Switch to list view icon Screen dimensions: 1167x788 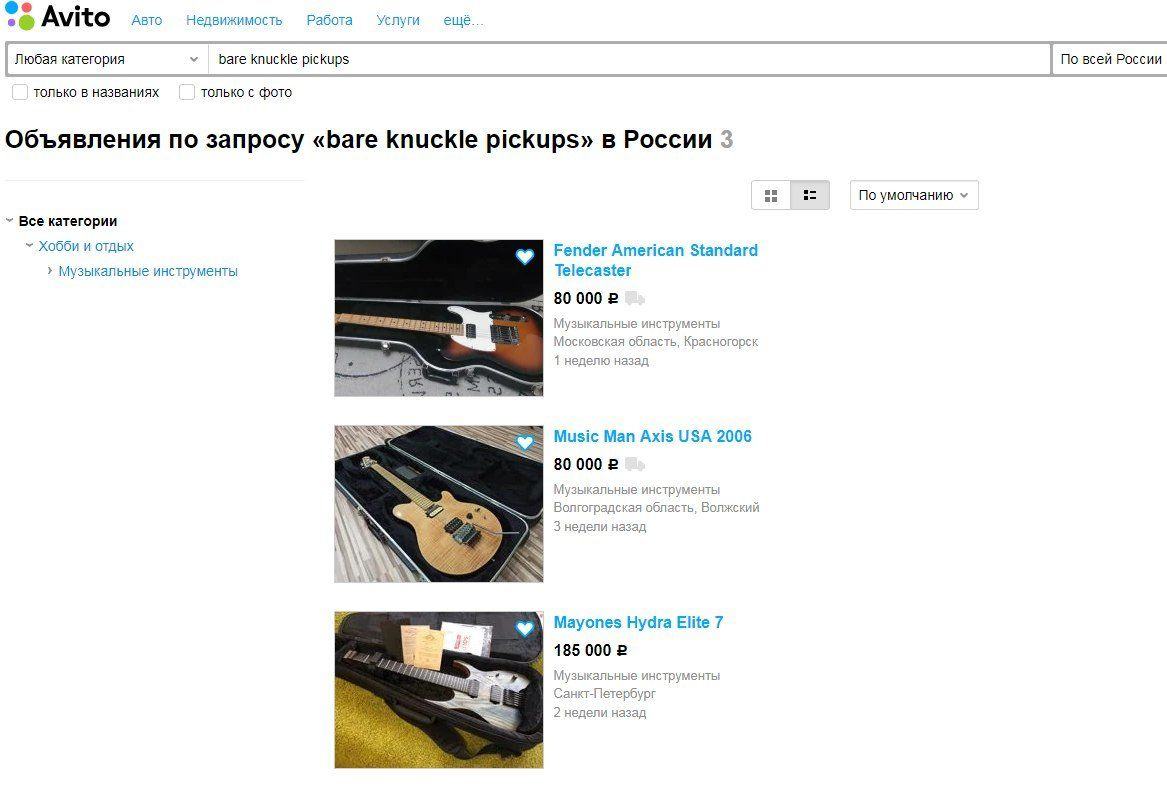(810, 195)
